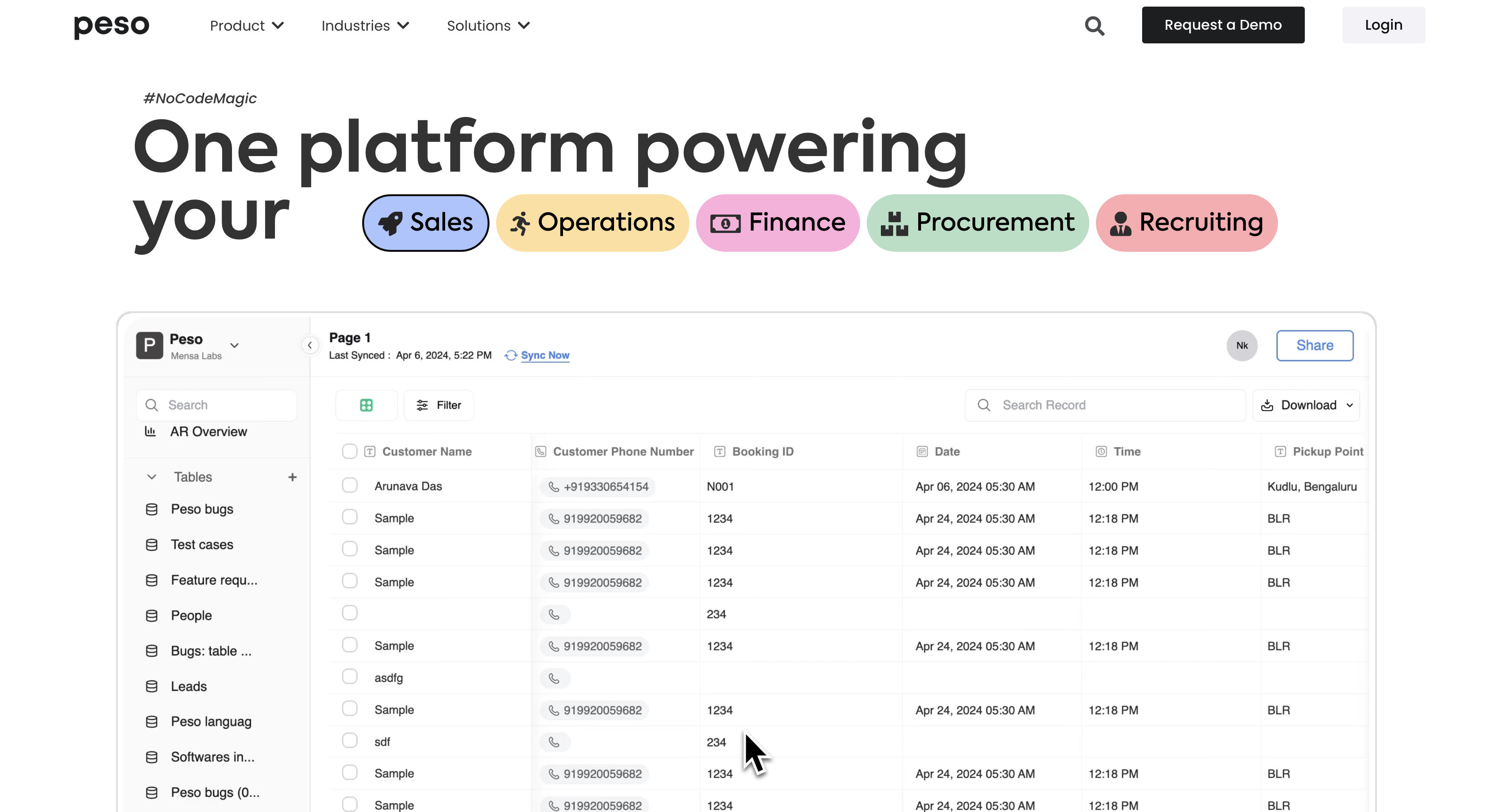Click the green grid view icon
Viewport: 1509px width, 812px height.
366,405
